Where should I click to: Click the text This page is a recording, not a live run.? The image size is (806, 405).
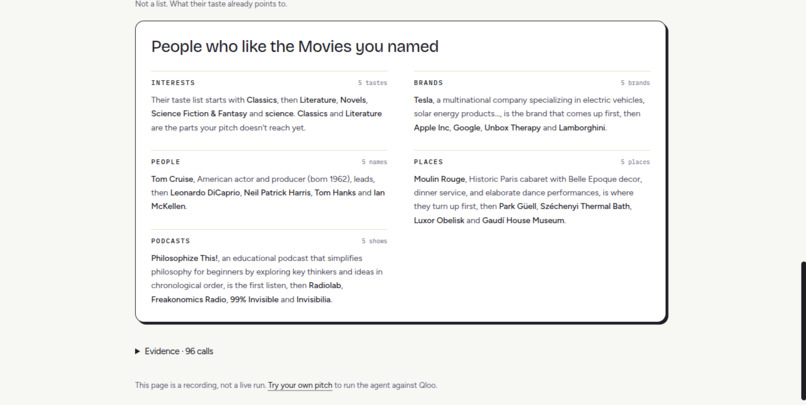[x=200, y=385]
